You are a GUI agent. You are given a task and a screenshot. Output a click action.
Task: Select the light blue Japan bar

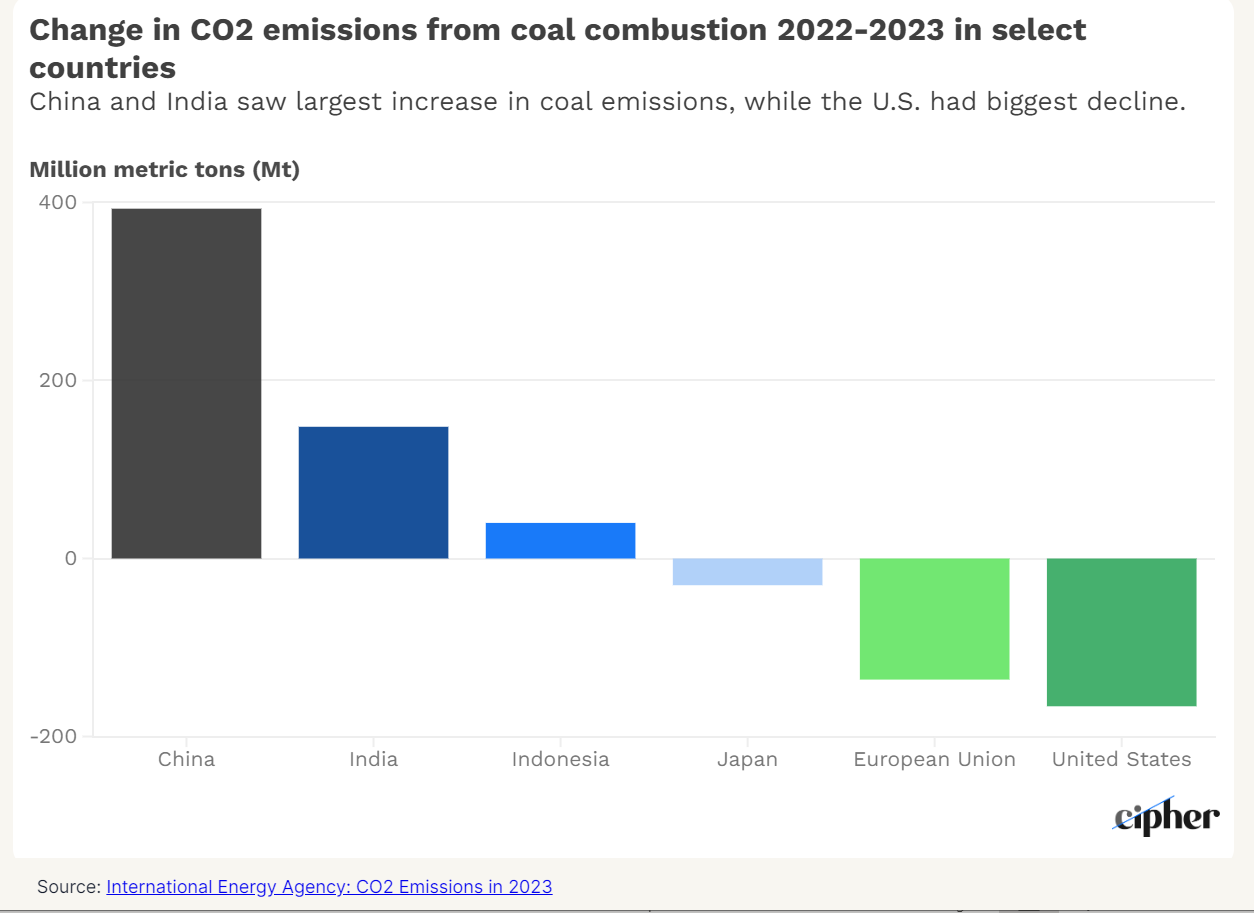point(747,571)
